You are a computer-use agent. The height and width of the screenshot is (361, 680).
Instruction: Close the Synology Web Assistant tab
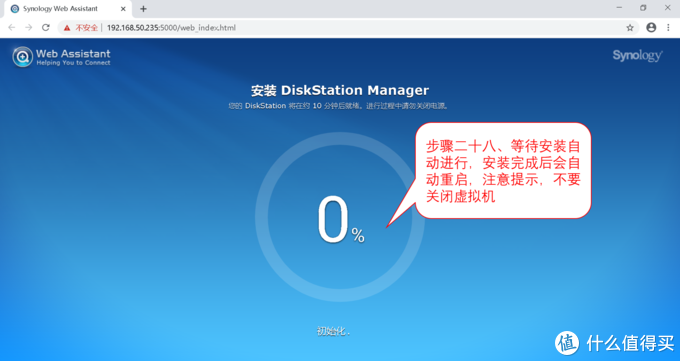click(x=123, y=9)
